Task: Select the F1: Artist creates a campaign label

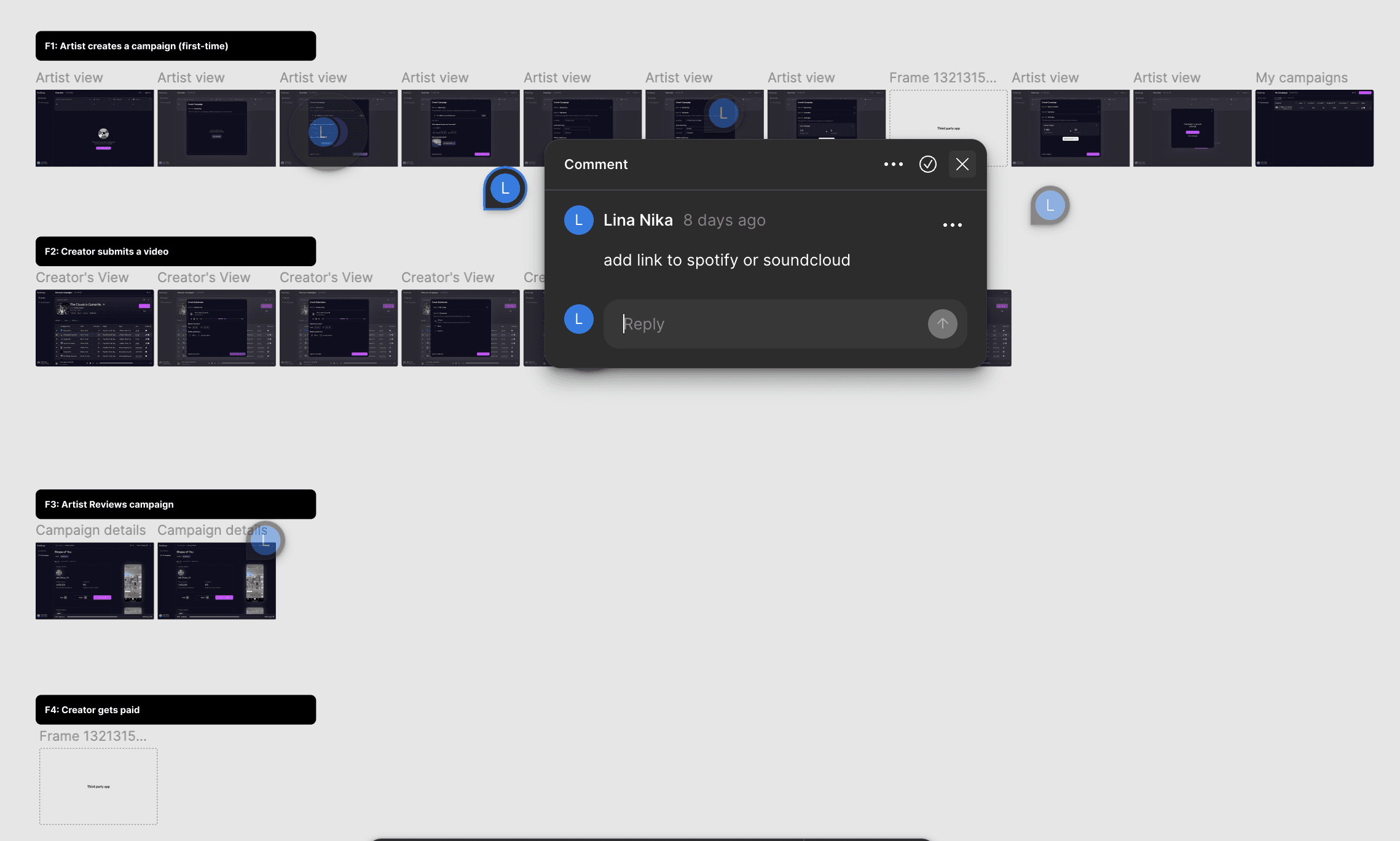Action: [176, 46]
